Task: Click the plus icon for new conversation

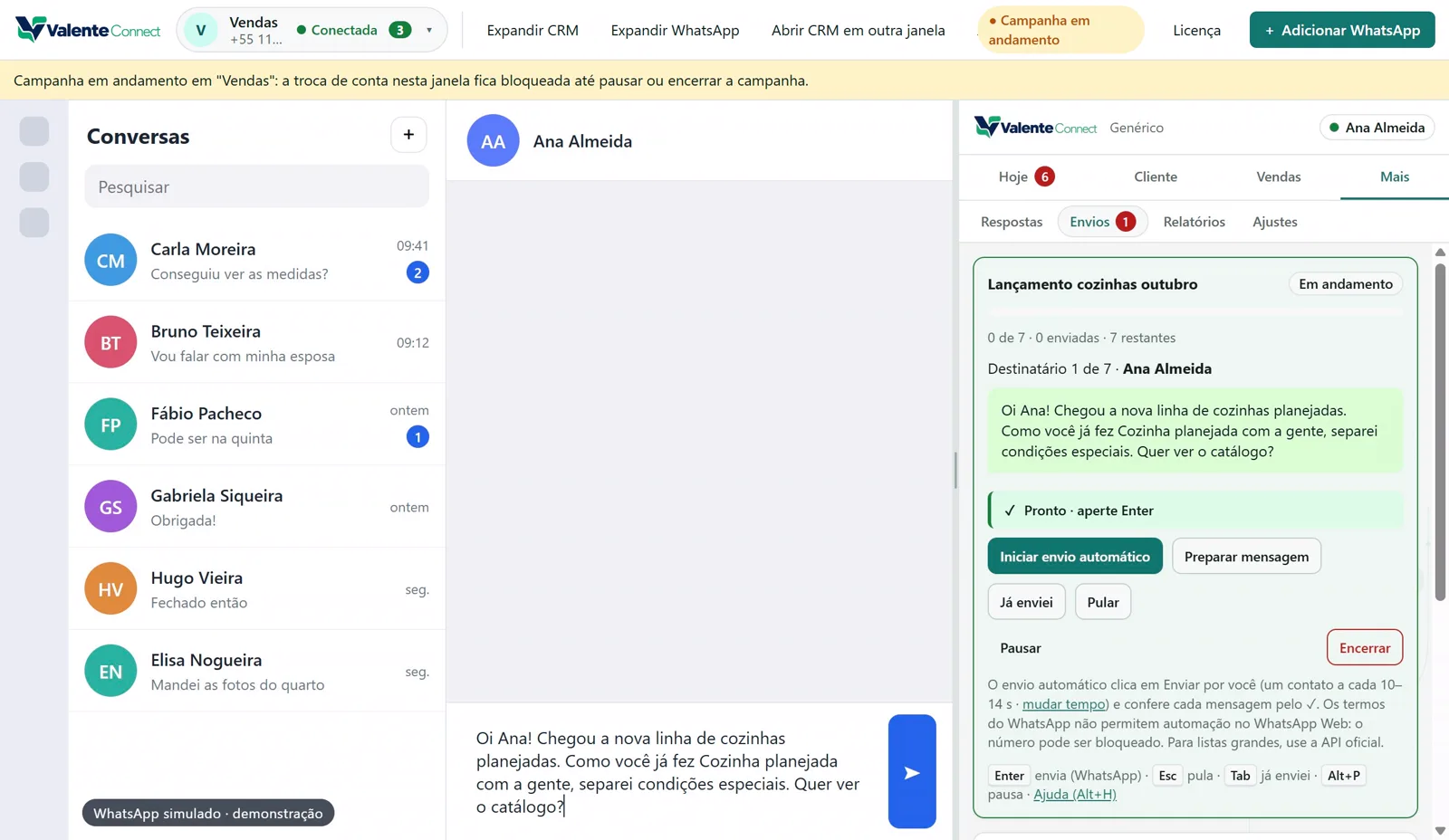Action: [x=408, y=135]
